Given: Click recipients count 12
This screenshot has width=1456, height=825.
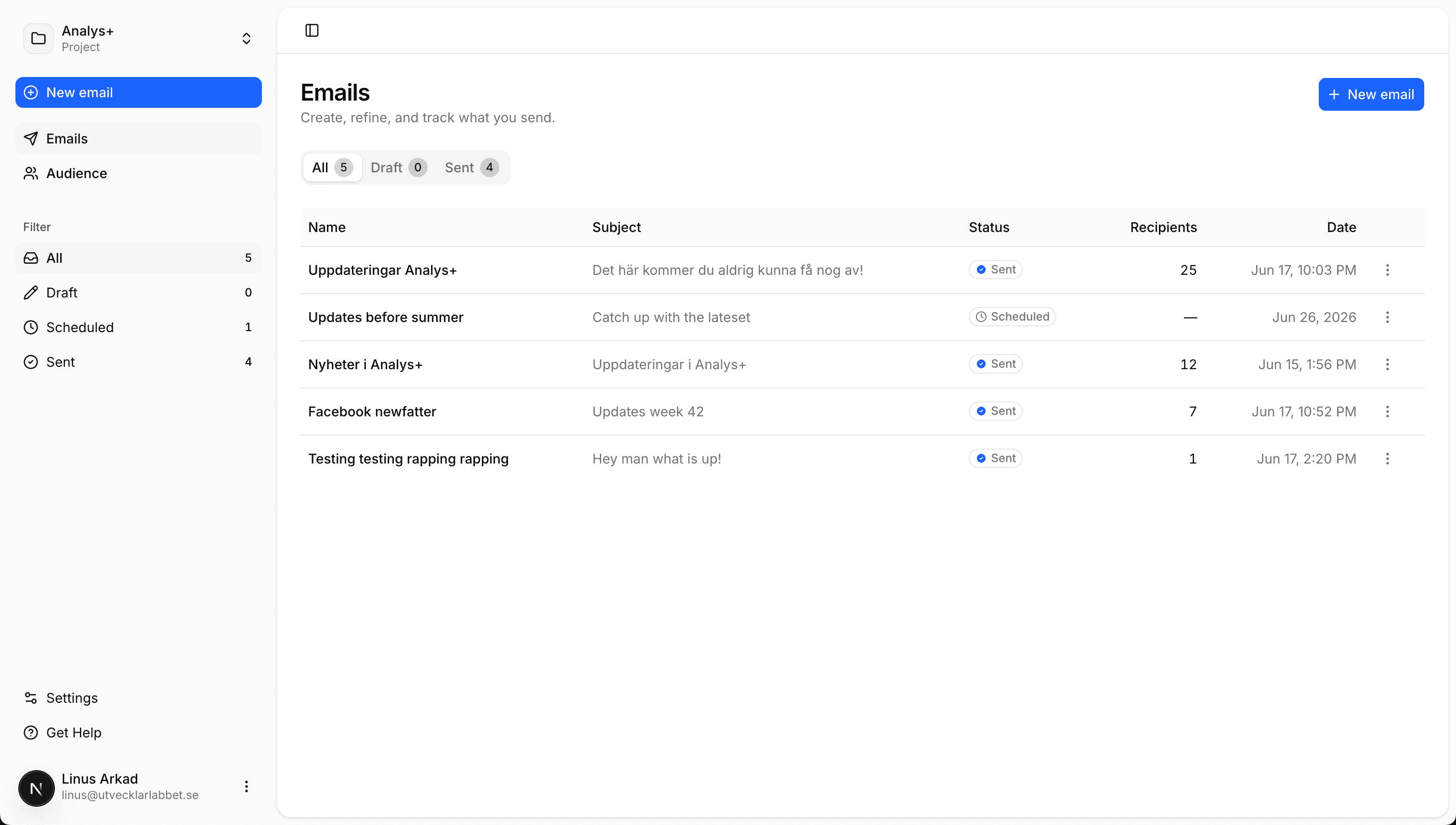Looking at the screenshot, I should click(1188, 364).
